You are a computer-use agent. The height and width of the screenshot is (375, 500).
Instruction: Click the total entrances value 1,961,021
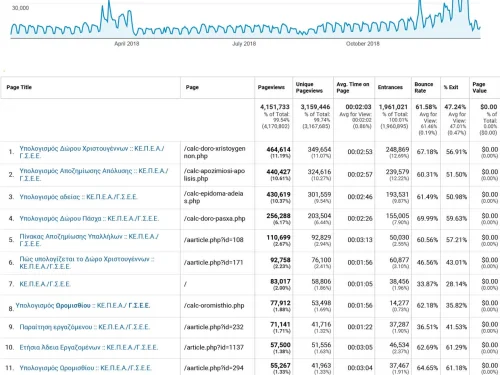point(393,107)
